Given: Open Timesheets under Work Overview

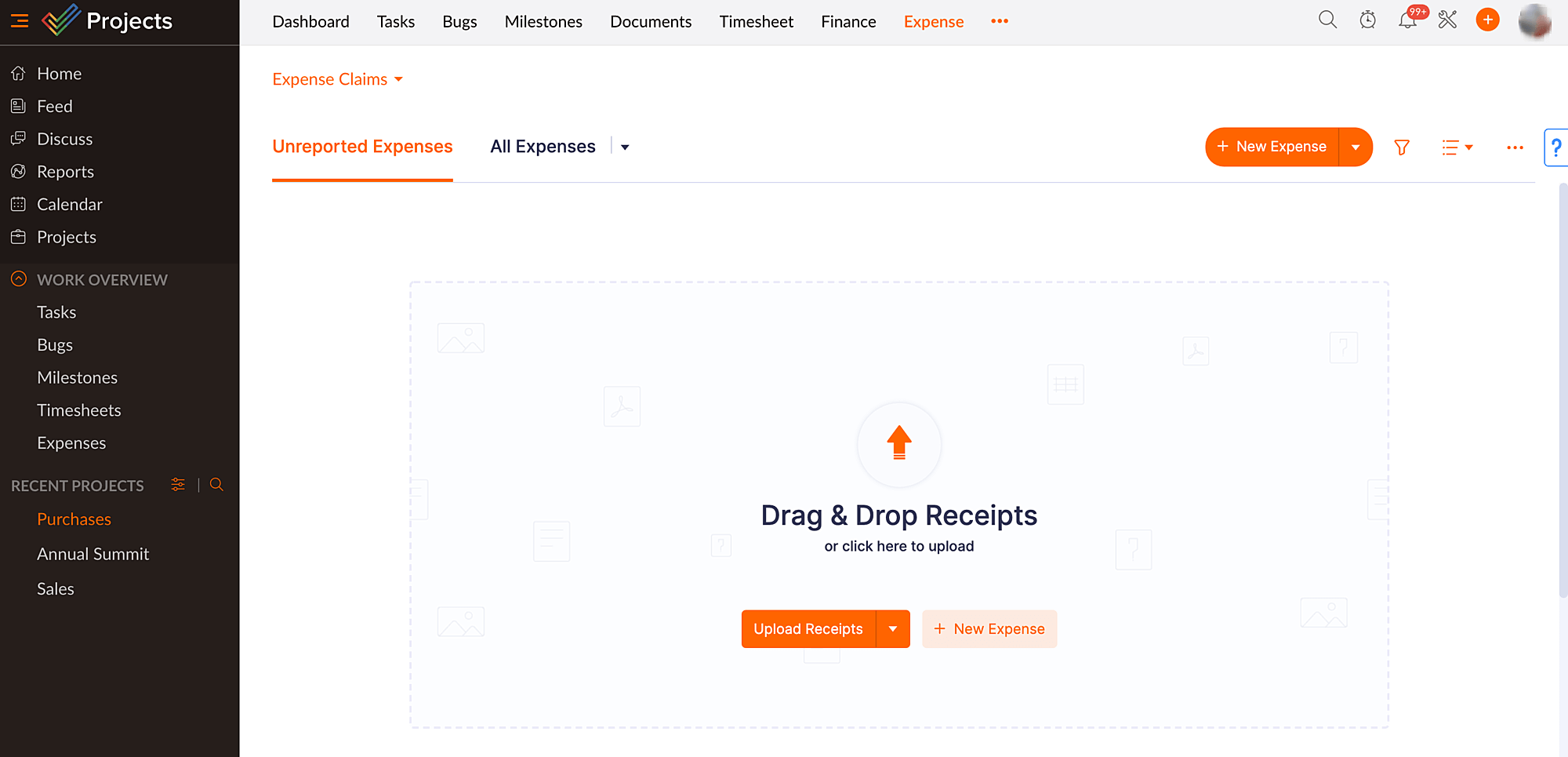Looking at the screenshot, I should click(79, 410).
